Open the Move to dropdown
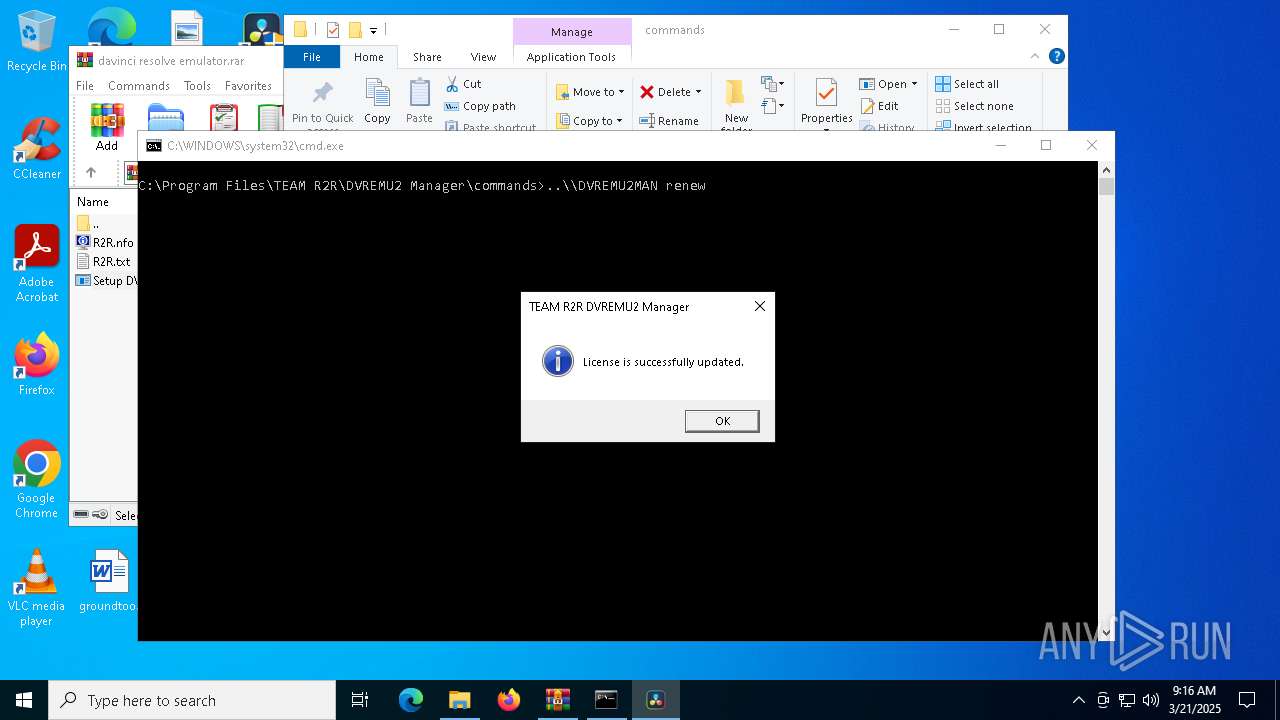 point(590,92)
